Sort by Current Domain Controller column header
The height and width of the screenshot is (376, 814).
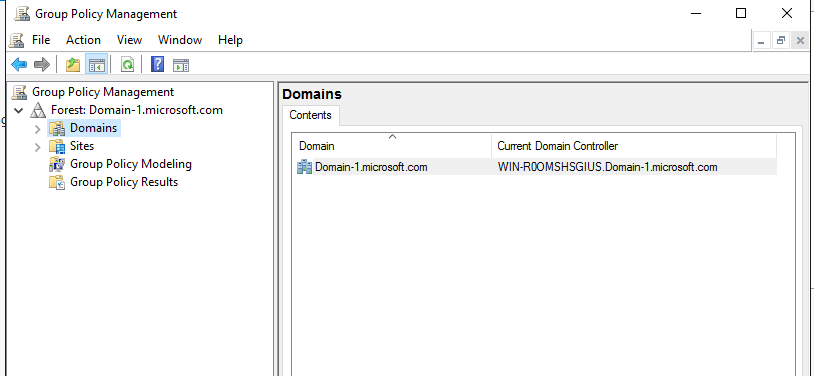(634, 146)
